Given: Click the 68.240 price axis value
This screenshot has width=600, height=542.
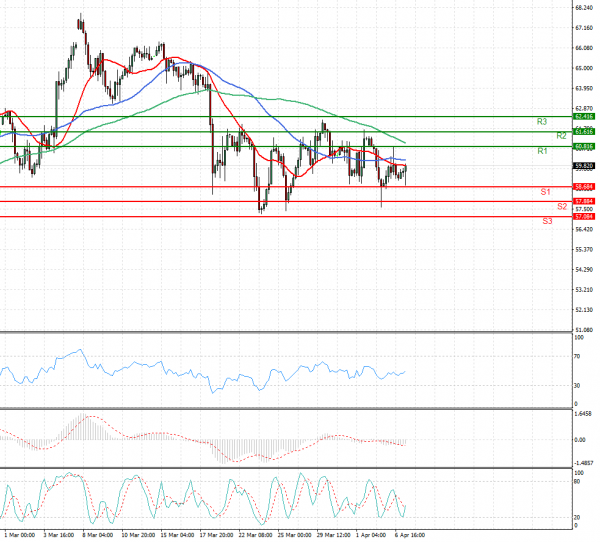Looking at the screenshot, I should (x=584, y=8).
